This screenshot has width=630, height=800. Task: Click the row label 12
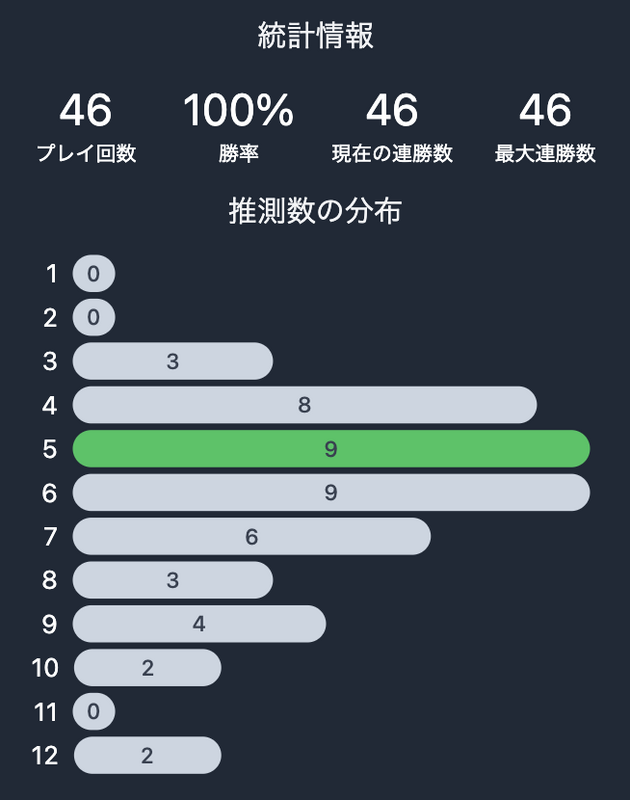tap(45, 756)
